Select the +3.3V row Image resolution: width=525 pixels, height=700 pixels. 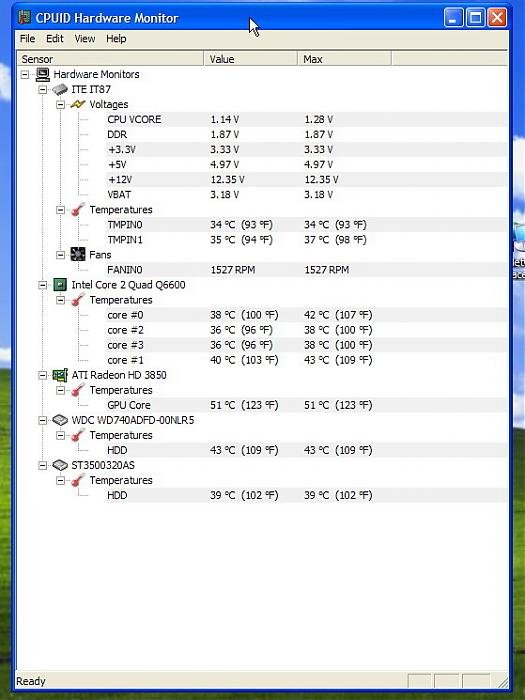tap(306, 150)
